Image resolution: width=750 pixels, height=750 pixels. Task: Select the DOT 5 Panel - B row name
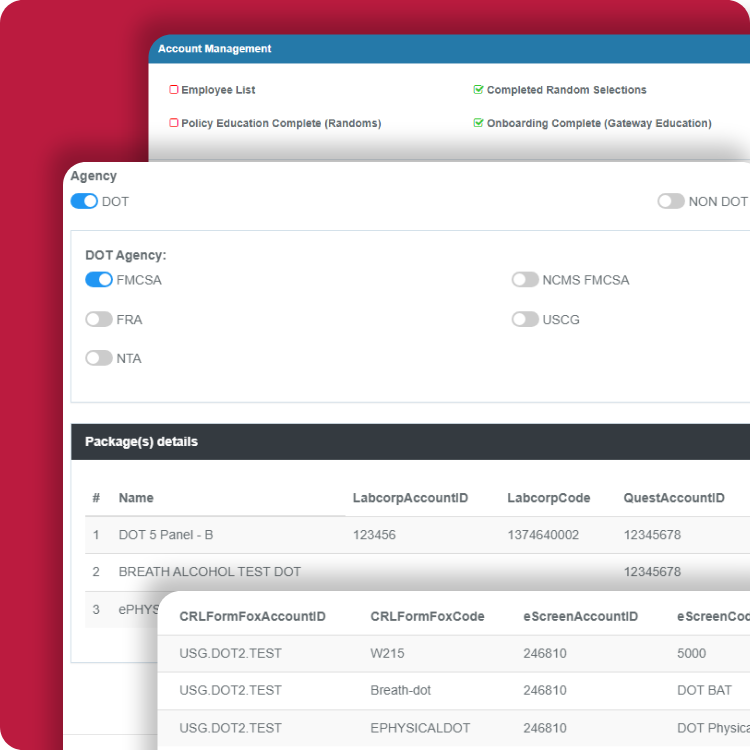(165, 535)
